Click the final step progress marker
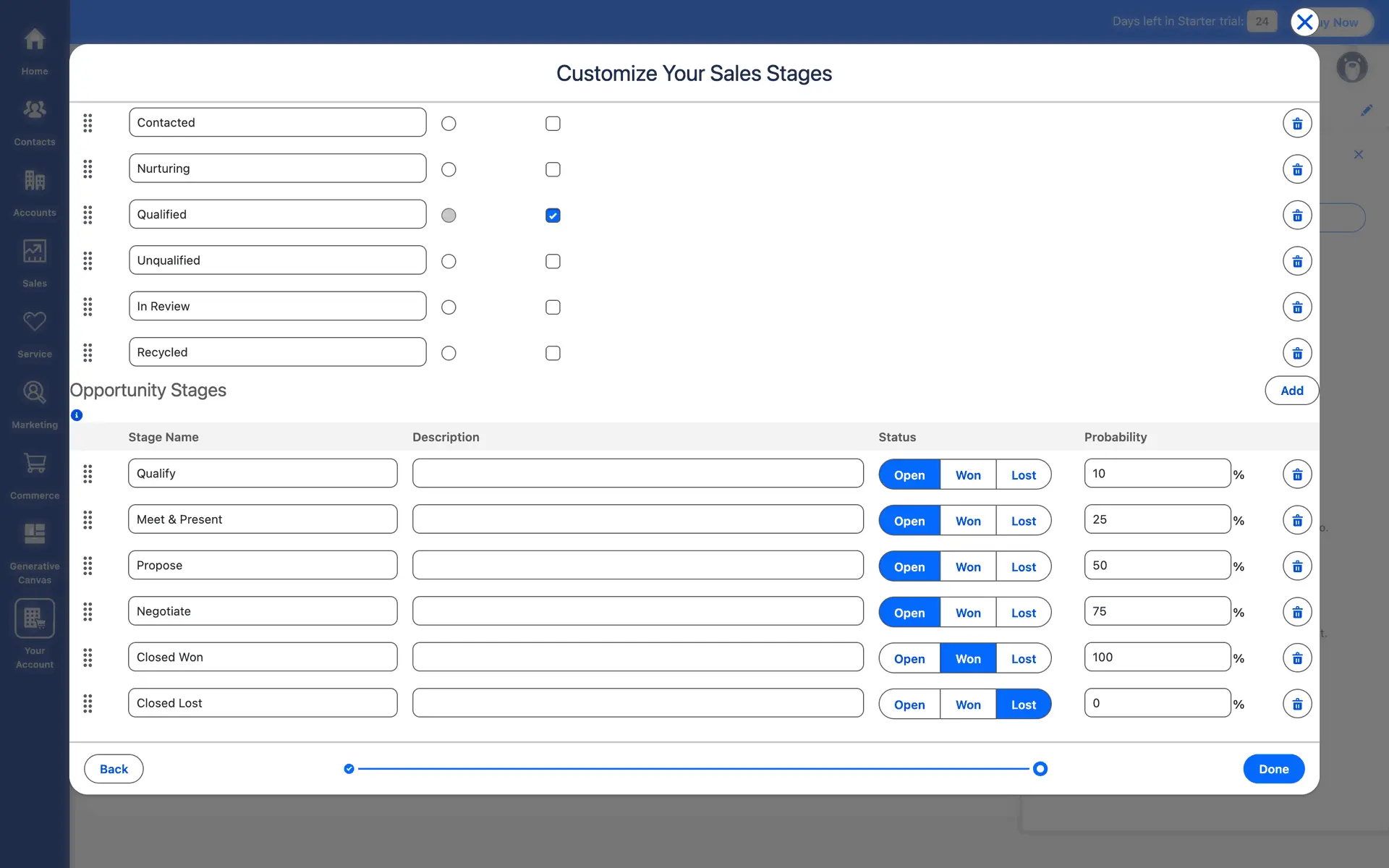This screenshot has height=868, width=1389. click(x=1040, y=769)
